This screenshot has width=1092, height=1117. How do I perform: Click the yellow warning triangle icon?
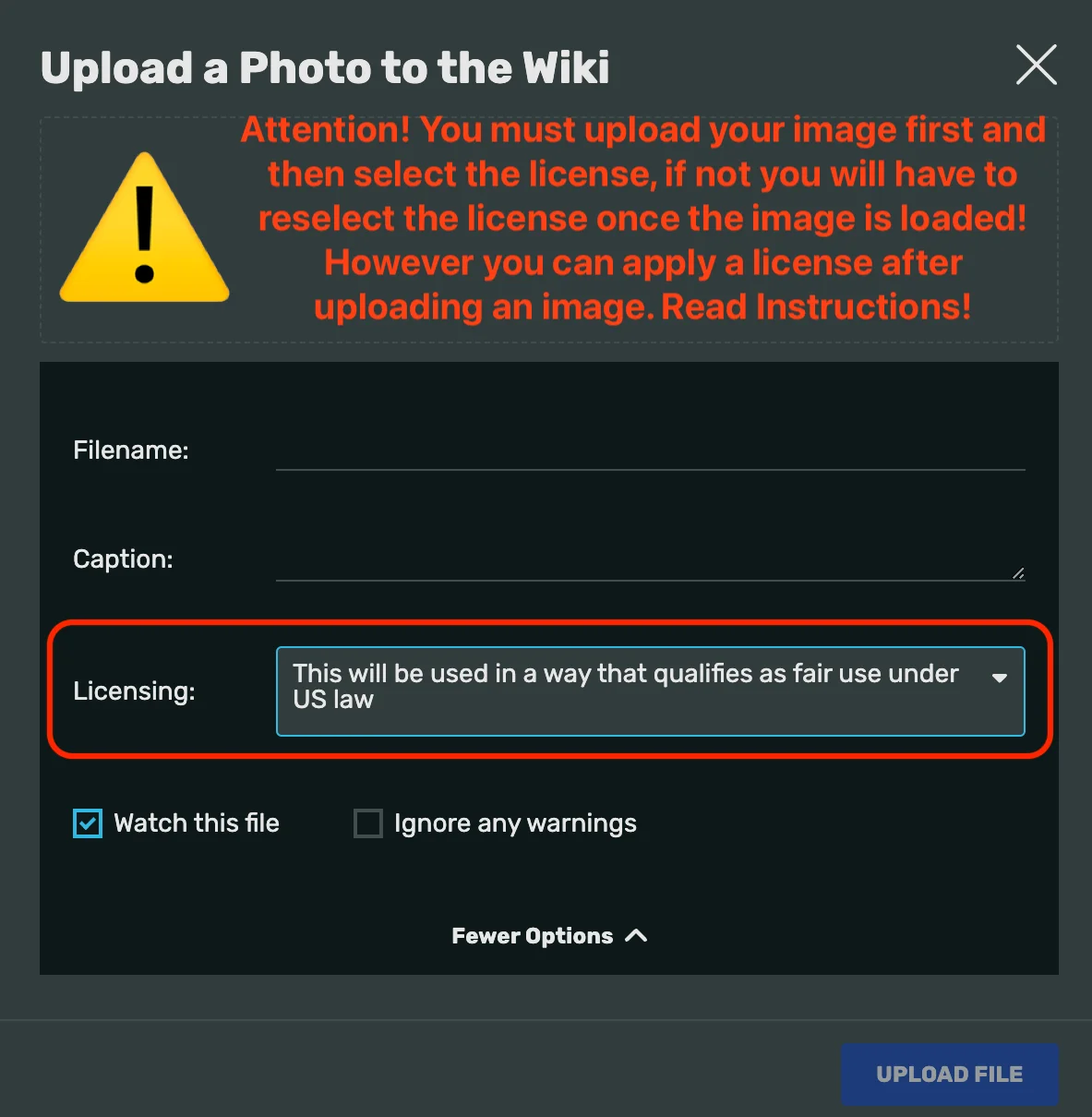[x=145, y=227]
